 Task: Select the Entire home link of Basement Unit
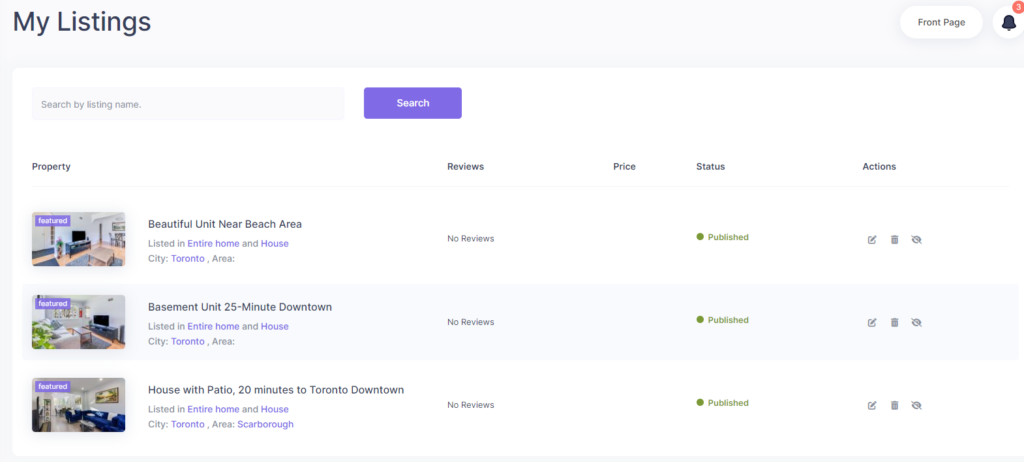pos(214,326)
